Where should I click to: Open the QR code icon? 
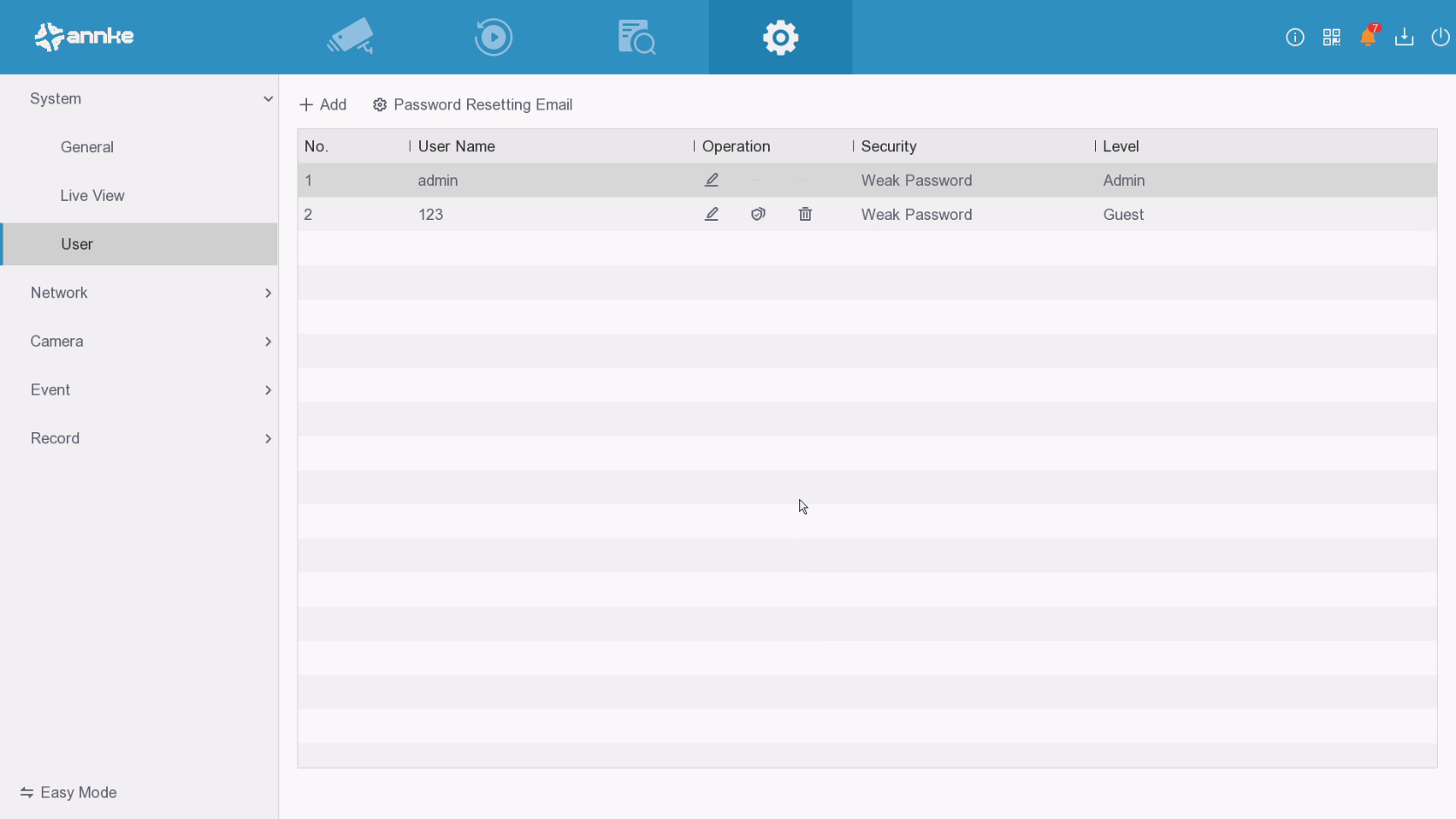coord(1331,37)
